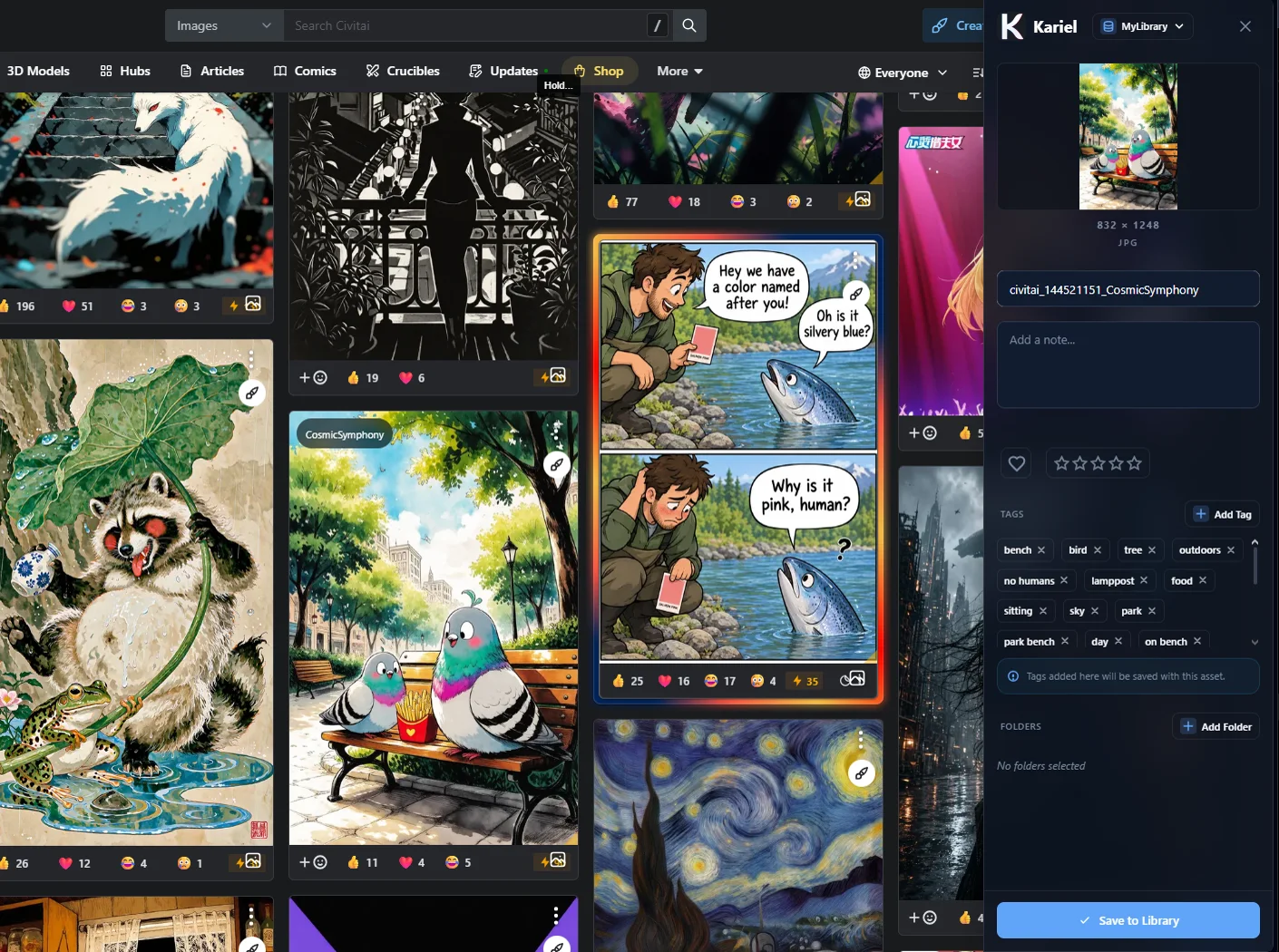Toggle laugh reaction with 17 on salmon comic
Screen dimensions: 1279x952
pos(720,681)
